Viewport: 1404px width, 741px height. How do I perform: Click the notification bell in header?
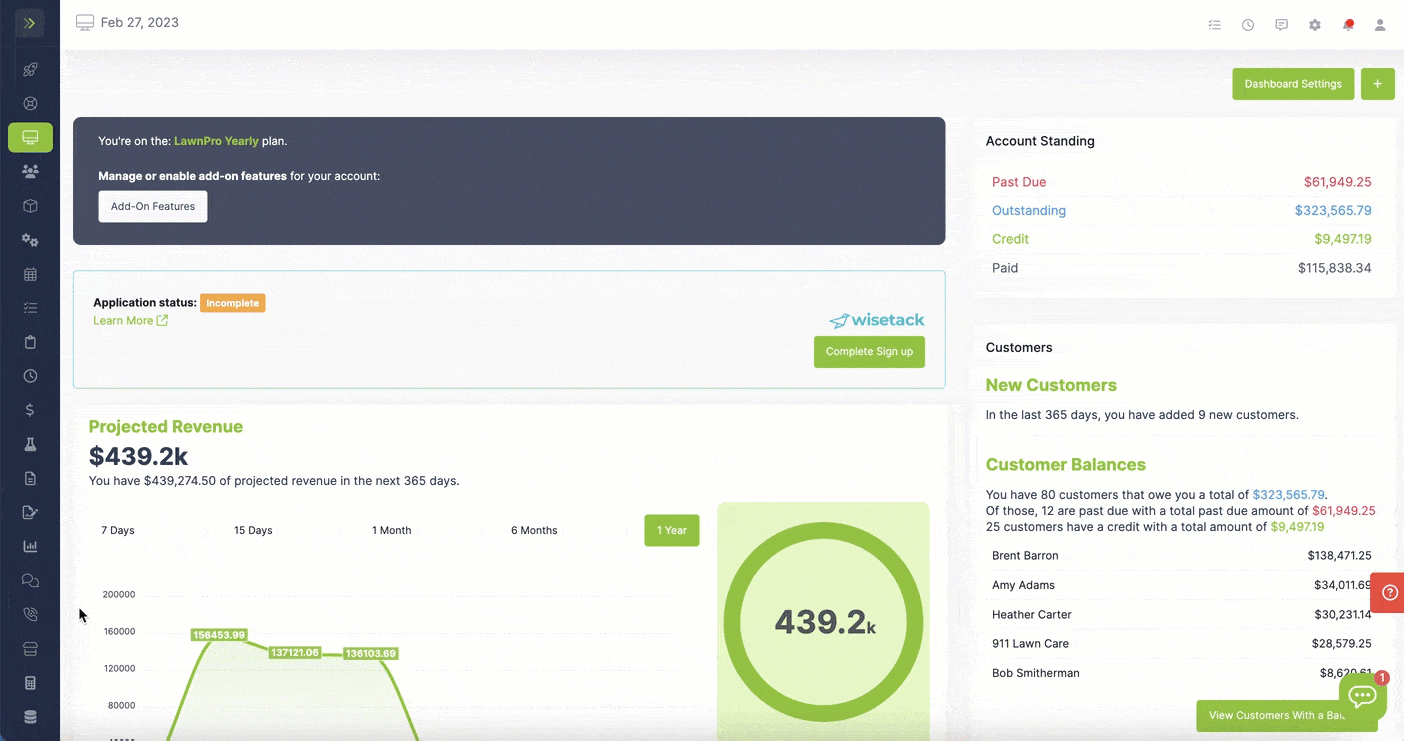pyautogui.click(x=1348, y=25)
